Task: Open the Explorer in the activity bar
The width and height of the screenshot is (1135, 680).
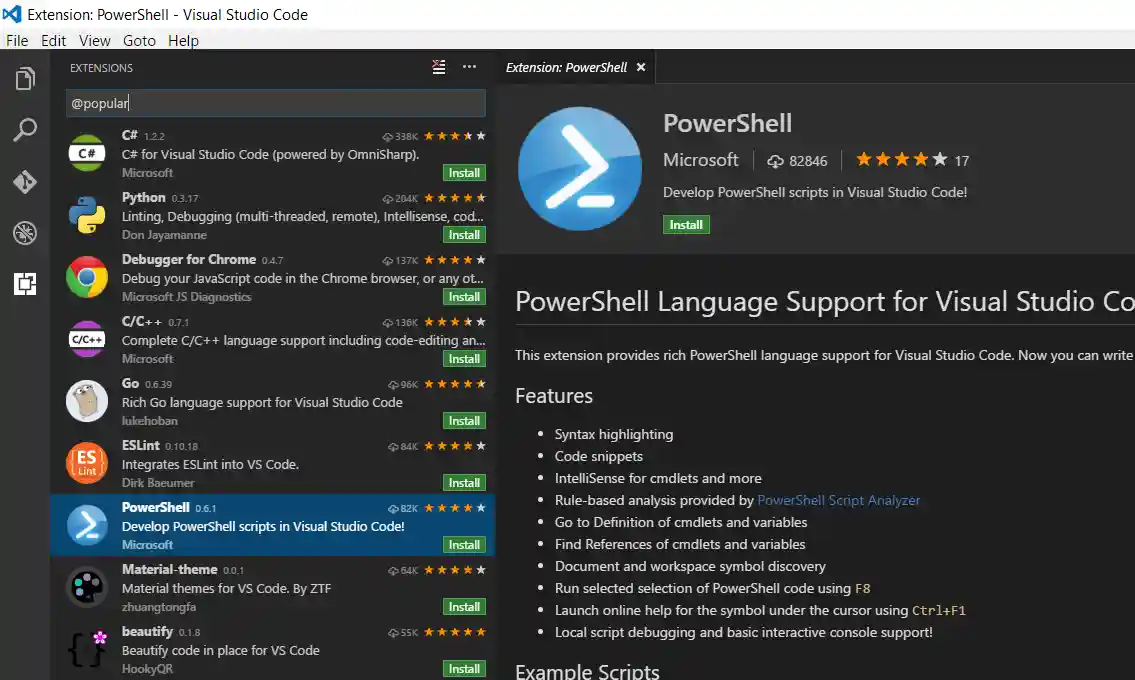Action: click(x=25, y=78)
